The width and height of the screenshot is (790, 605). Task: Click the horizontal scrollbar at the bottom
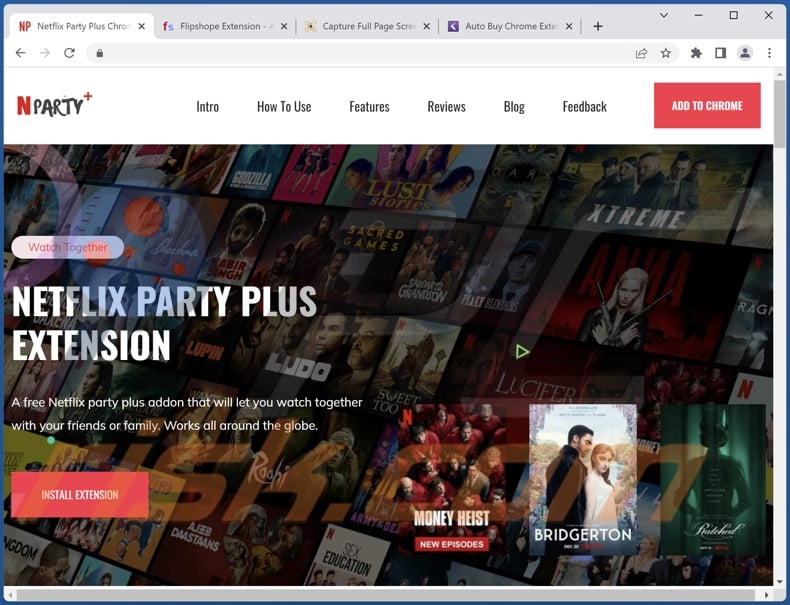click(x=385, y=595)
